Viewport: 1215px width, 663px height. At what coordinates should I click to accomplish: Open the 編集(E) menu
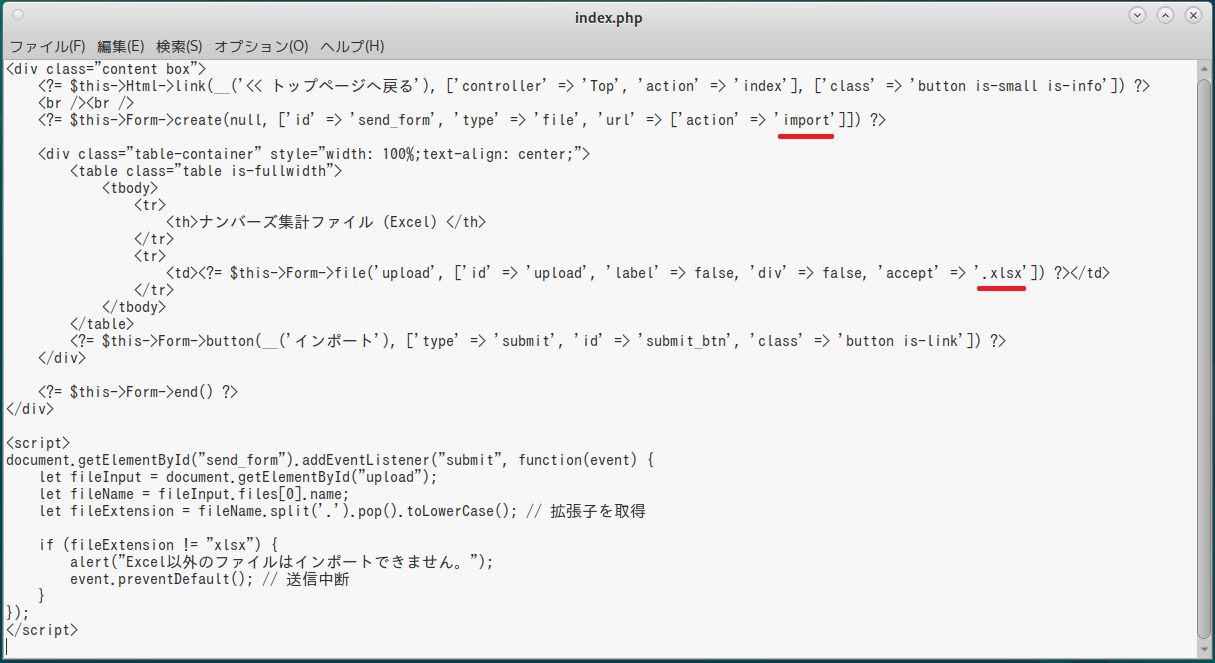point(120,46)
